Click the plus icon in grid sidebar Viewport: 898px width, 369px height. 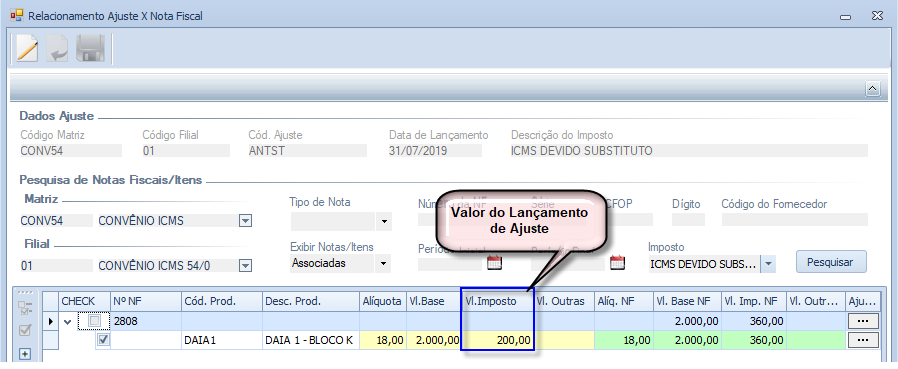click(x=25, y=354)
